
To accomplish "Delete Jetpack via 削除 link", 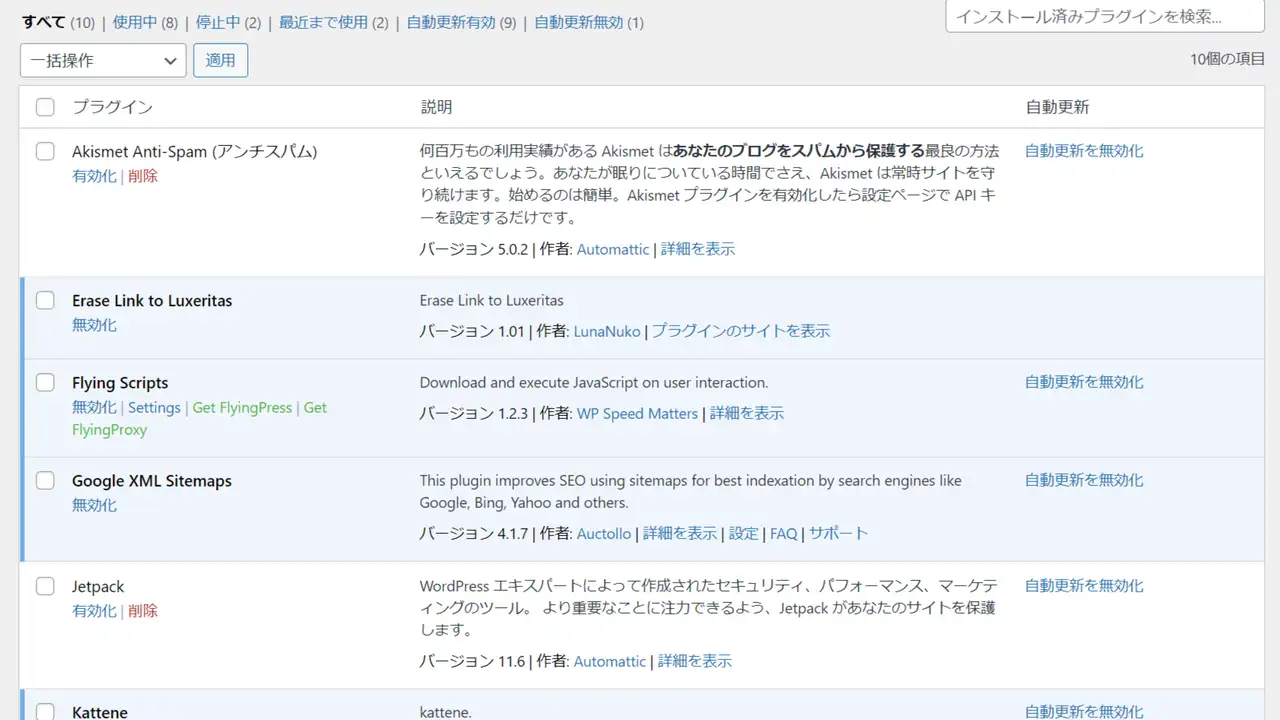I will (x=143, y=611).
